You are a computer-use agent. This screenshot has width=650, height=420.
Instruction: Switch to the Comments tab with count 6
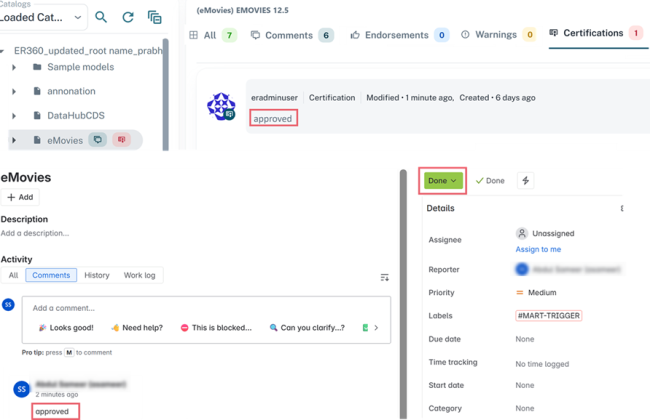[x=292, y=35]
